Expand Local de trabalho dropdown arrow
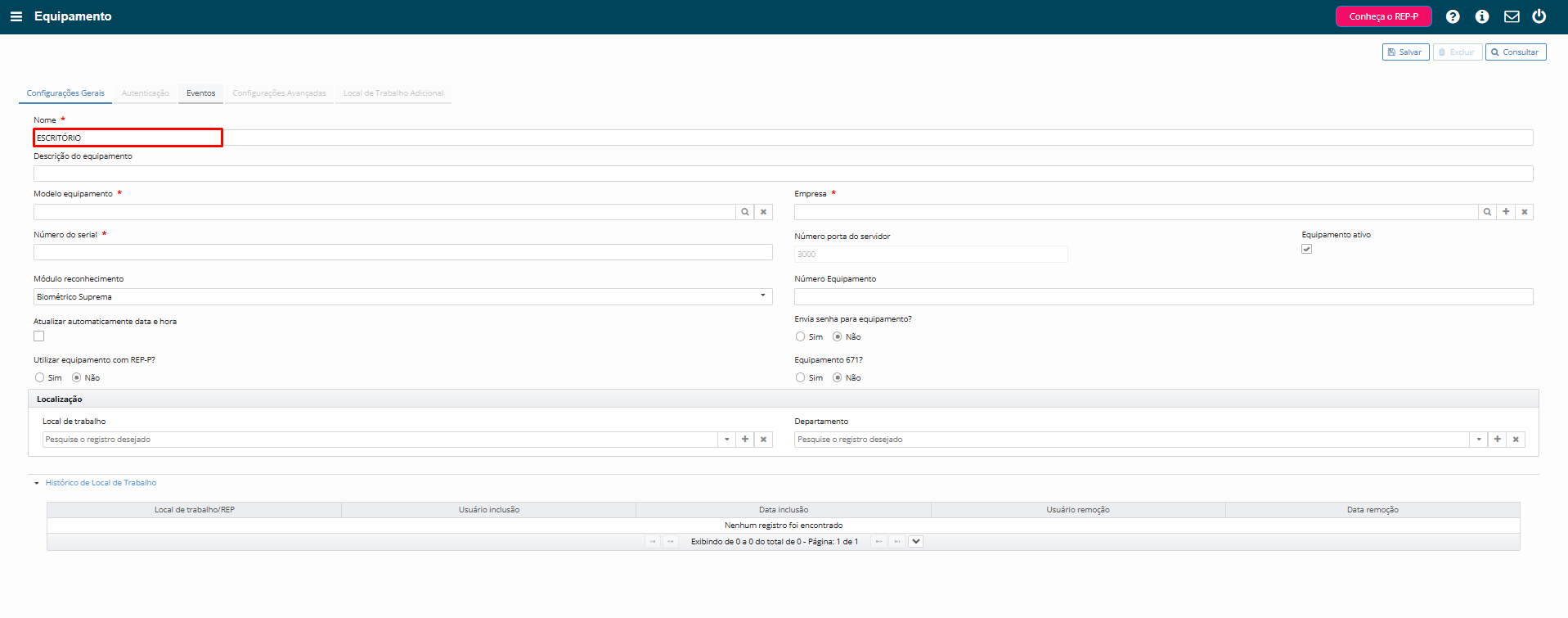 coord(727,440)
